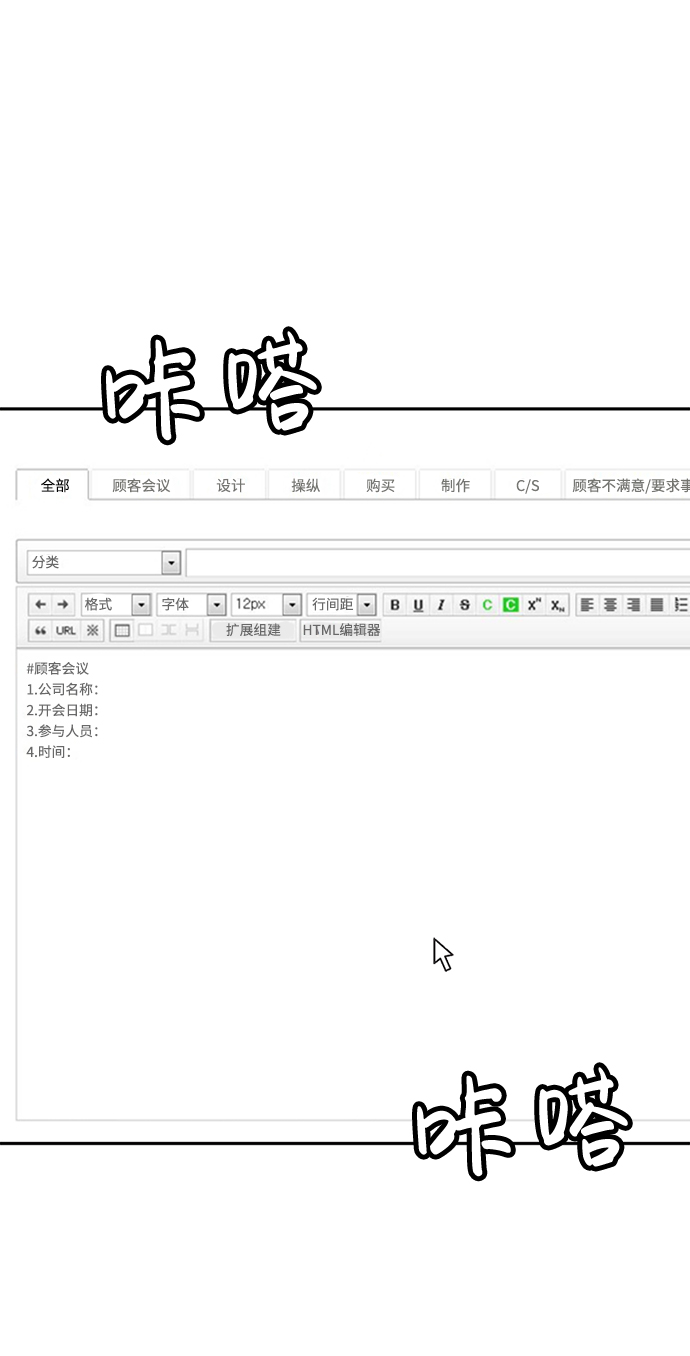This screenshot has width=690, height=1356.
Task: Switch to the 顾客会议 tab
Action: [x=141, y=486]
